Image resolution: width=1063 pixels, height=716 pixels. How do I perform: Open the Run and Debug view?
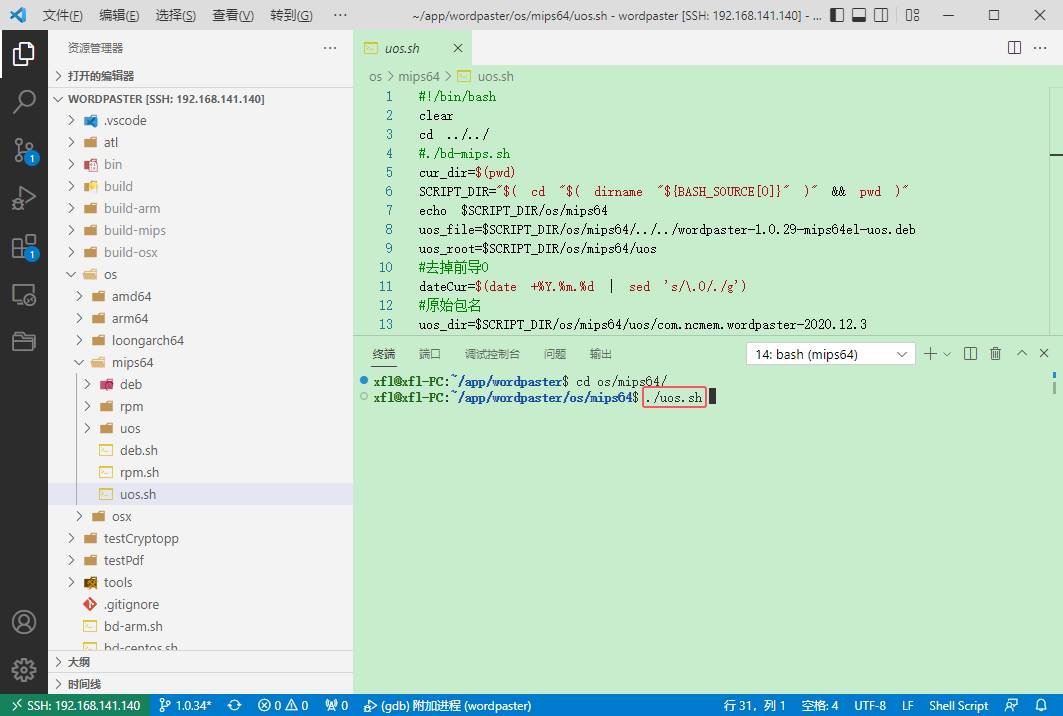(x=24, y=198)
